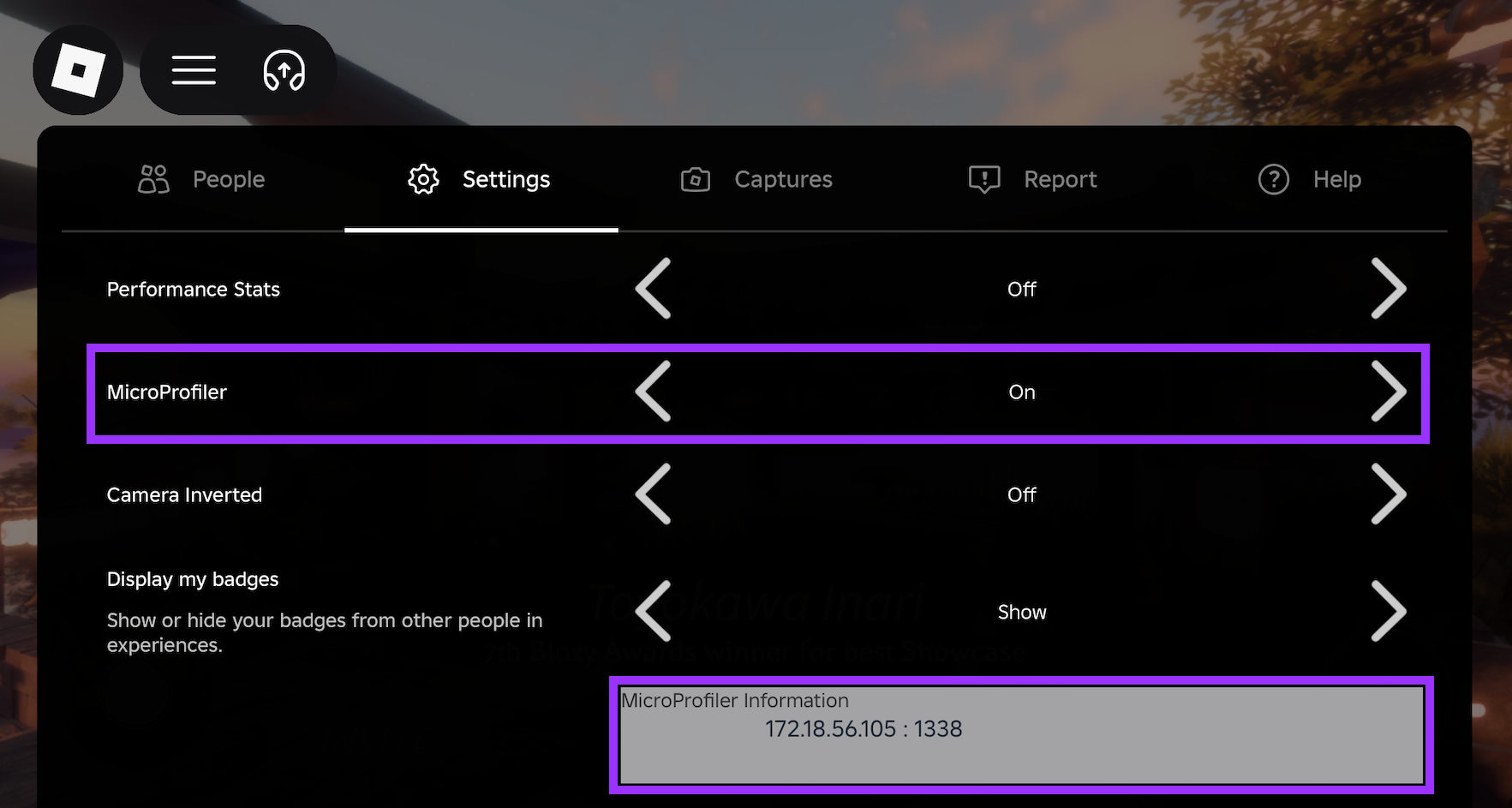Toggle Performance Stats with right arrow
The width and height of the screenshot is (1512, 808).
pyautogui.click(x=1388, y=289)
